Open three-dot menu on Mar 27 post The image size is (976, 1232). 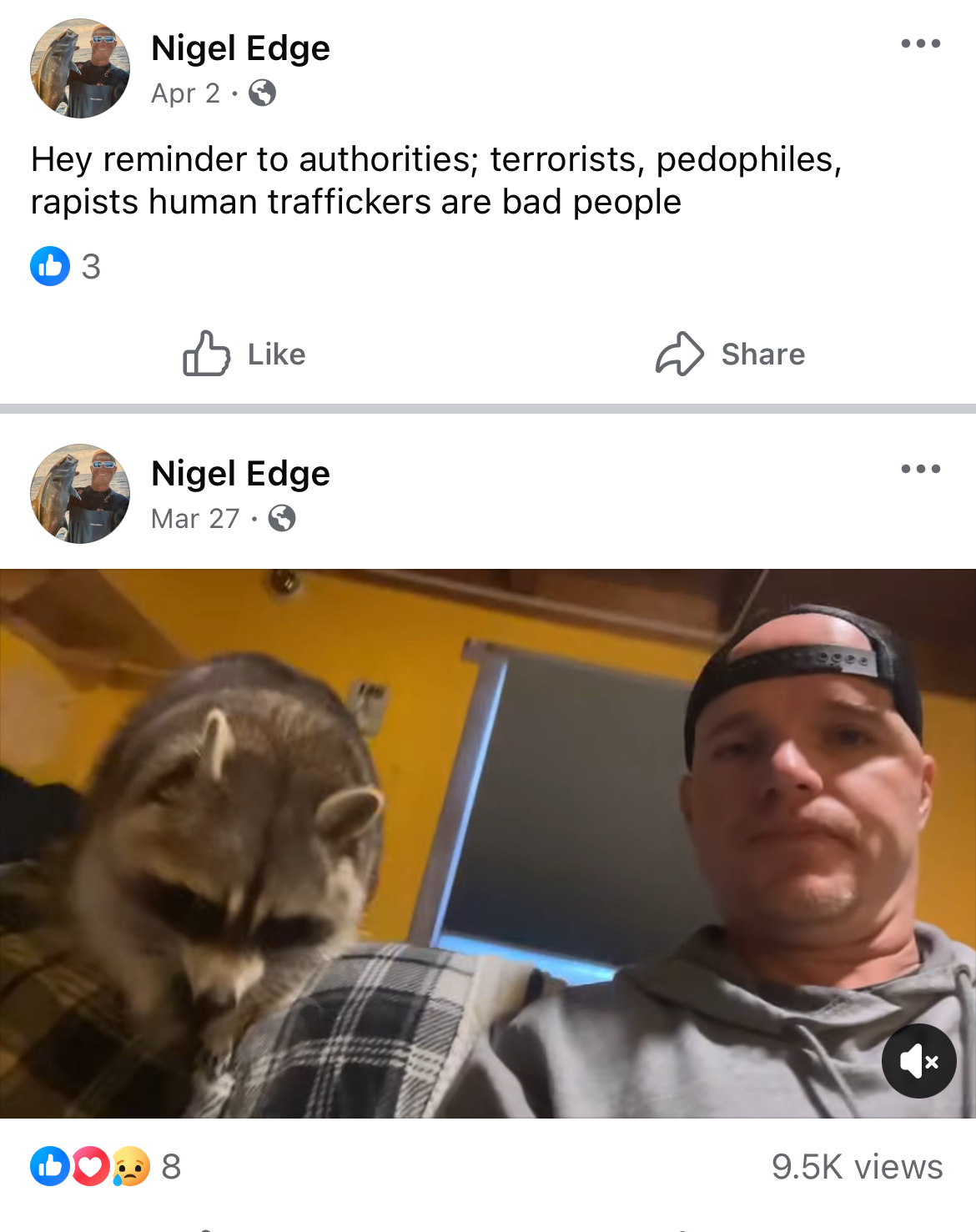pos(921,469)
